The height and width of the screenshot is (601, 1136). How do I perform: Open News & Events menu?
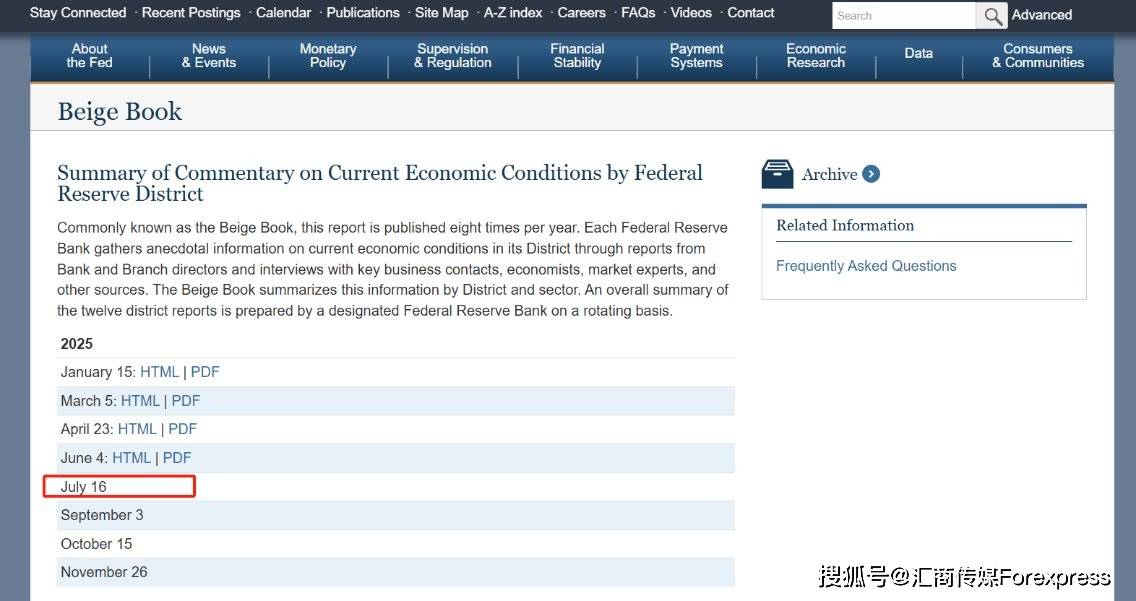pyautogui.click(x=209, y=56)
